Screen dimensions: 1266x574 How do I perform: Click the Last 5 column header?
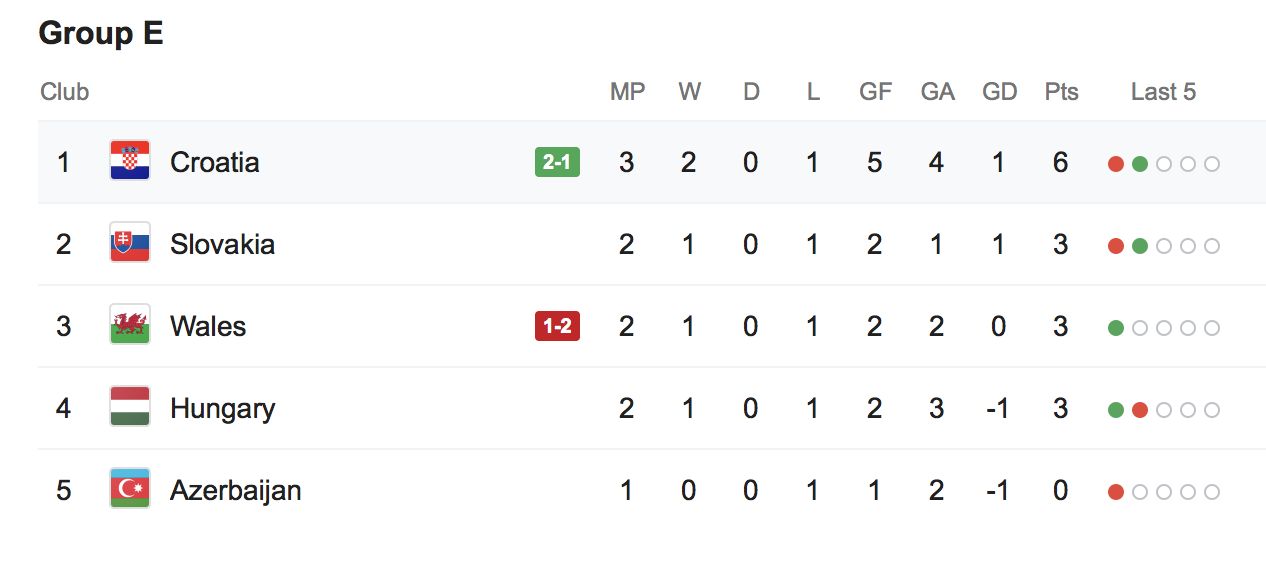tap(1163, 92)
